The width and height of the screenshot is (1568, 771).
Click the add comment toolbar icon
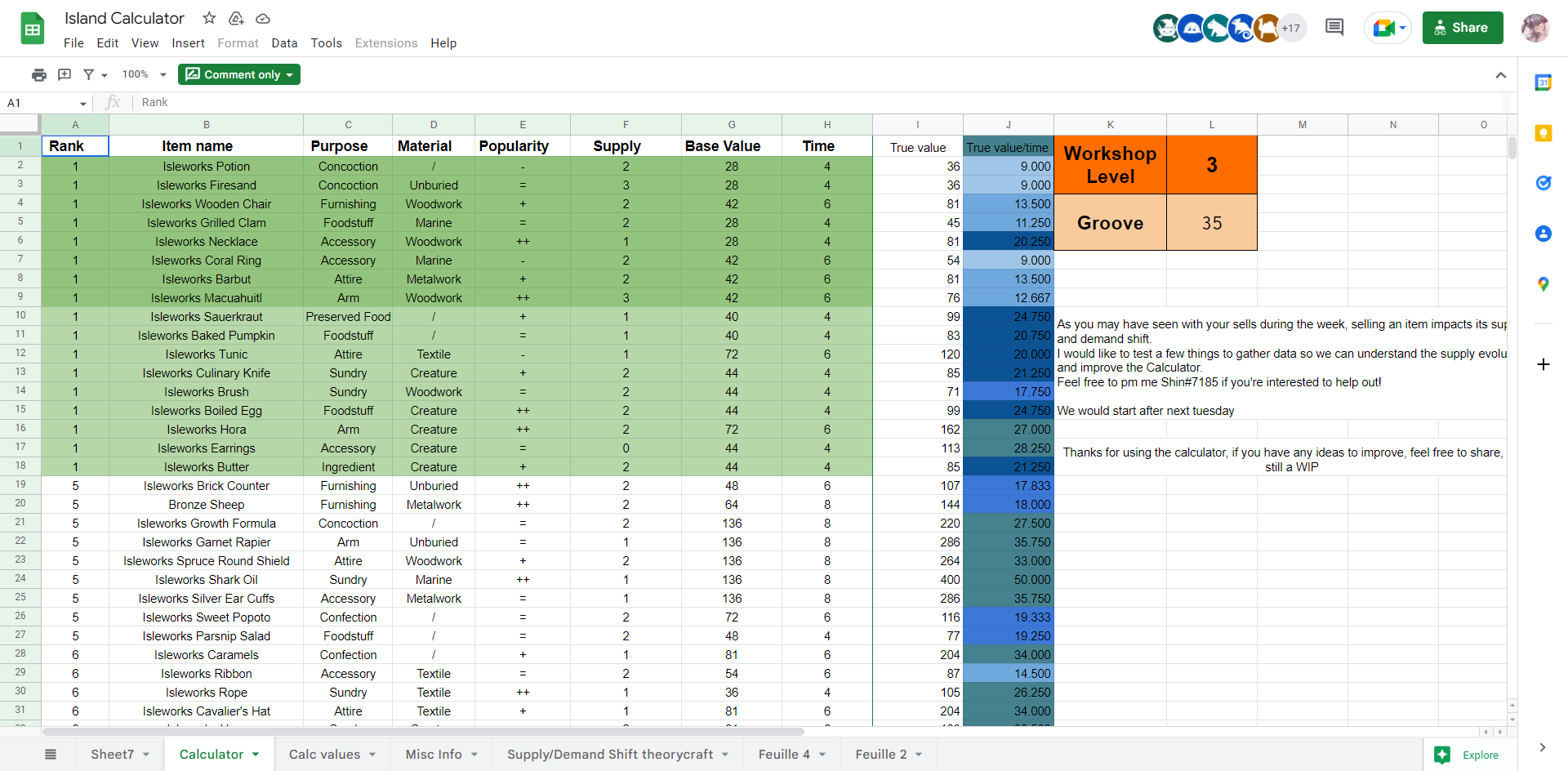(65, 74)
